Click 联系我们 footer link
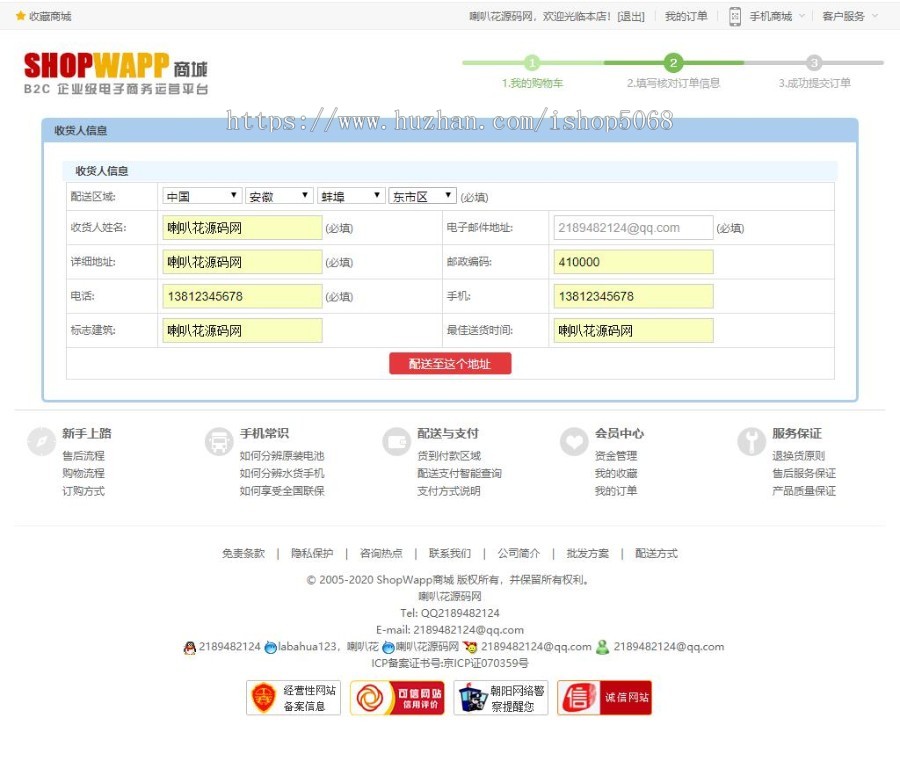Image resolution: width=900 pixels, height=776 pixels. [449, 553]
